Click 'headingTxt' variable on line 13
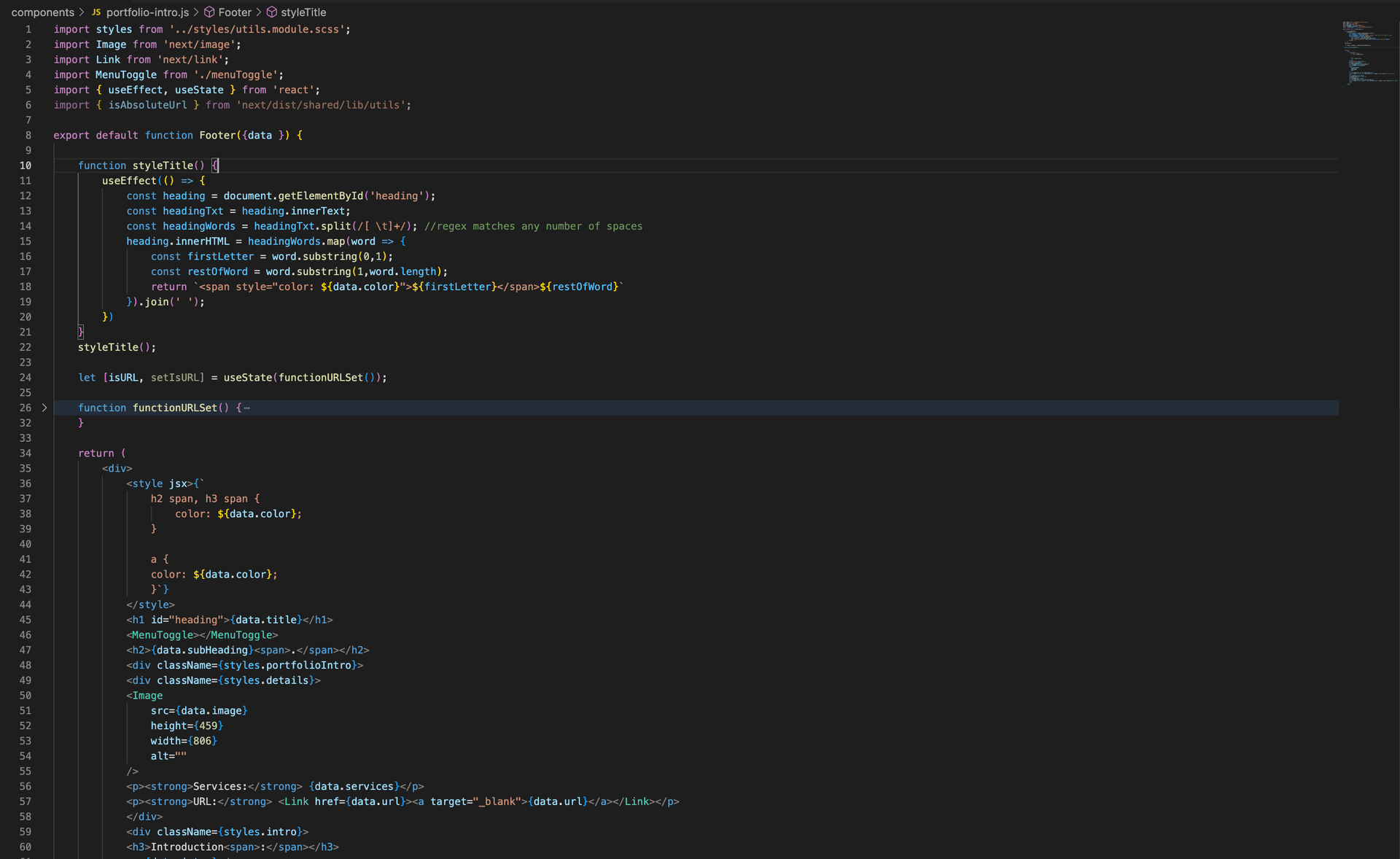Screen dimensions: 1400x859 point(192,211)
